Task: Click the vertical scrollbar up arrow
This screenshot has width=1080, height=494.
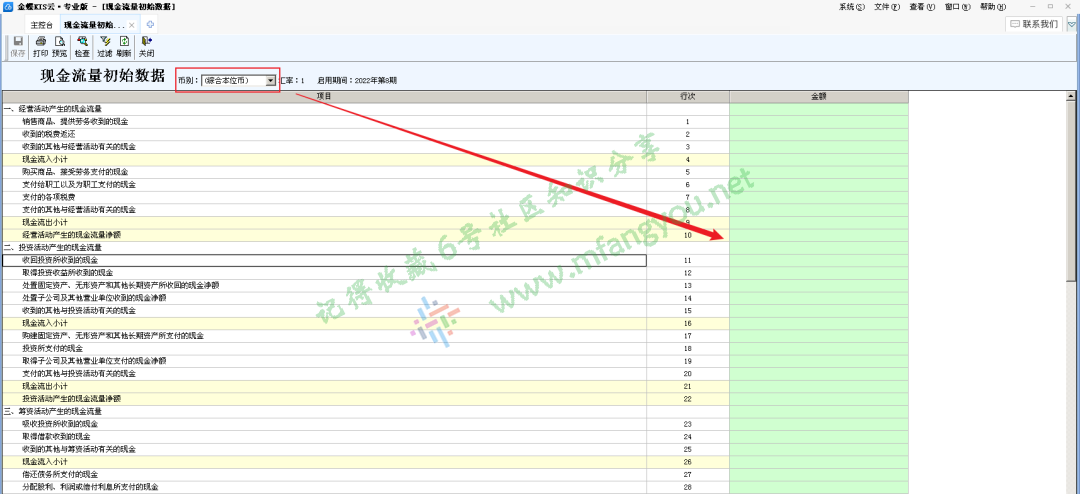Action: tap(1074, 96)
